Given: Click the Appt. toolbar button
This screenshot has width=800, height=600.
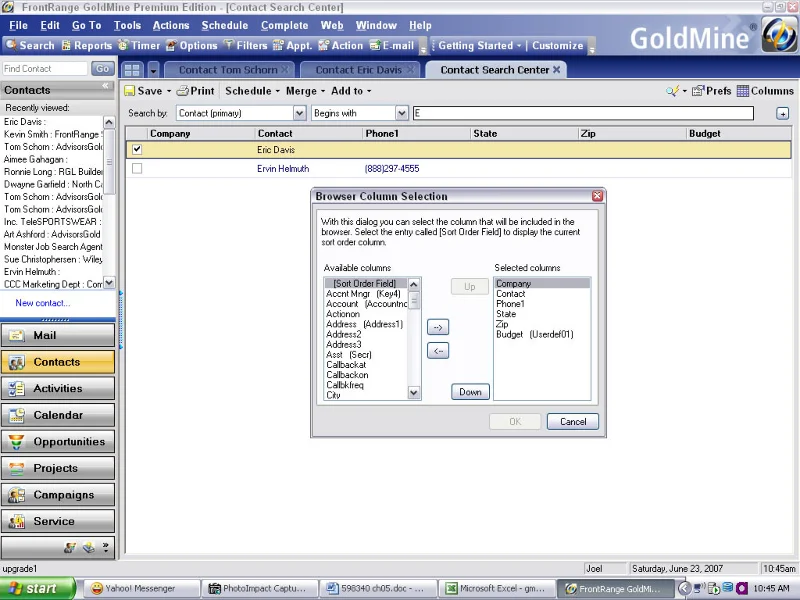Looking at the screenshot, I should (292, 45).
